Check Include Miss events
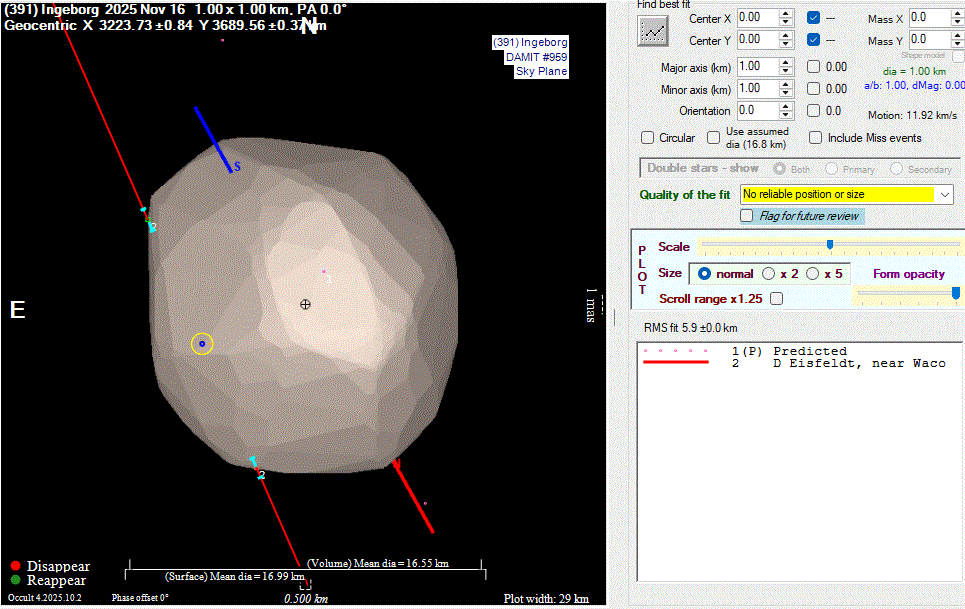This screenshot has width=965, height=609. [x=816, y=138]
